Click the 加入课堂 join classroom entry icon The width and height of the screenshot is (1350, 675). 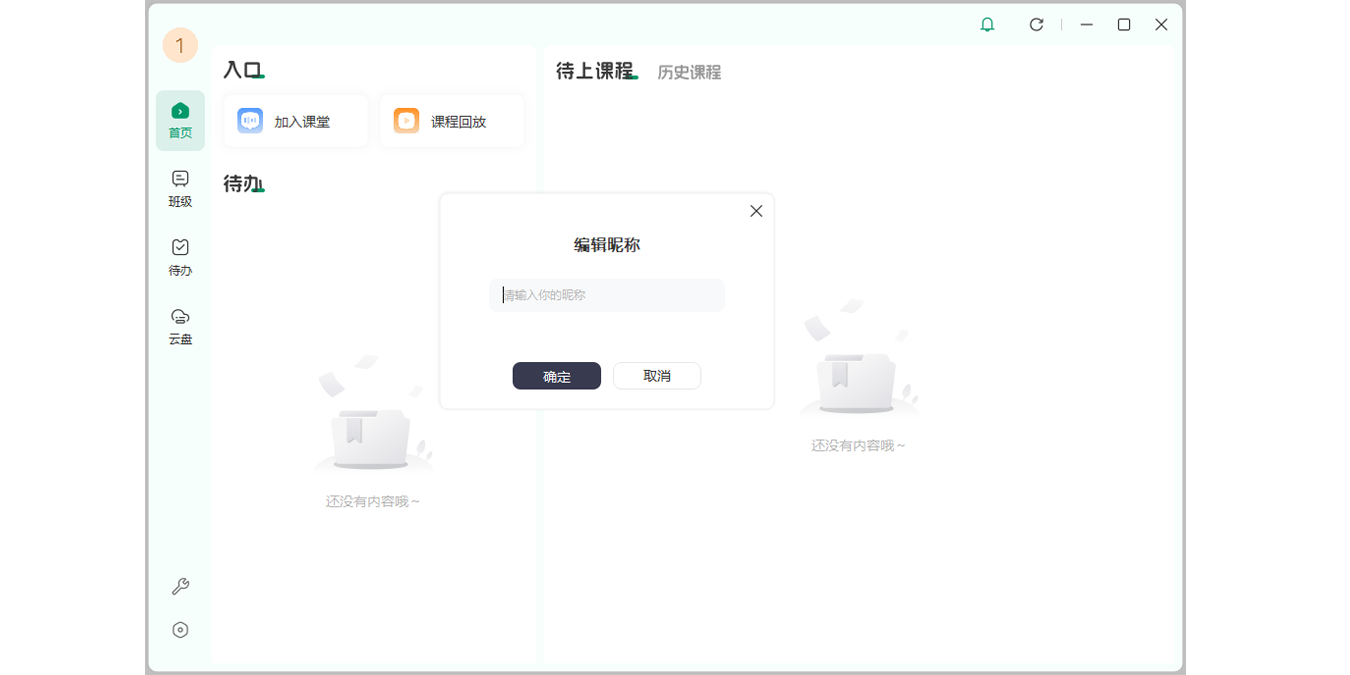251,120
